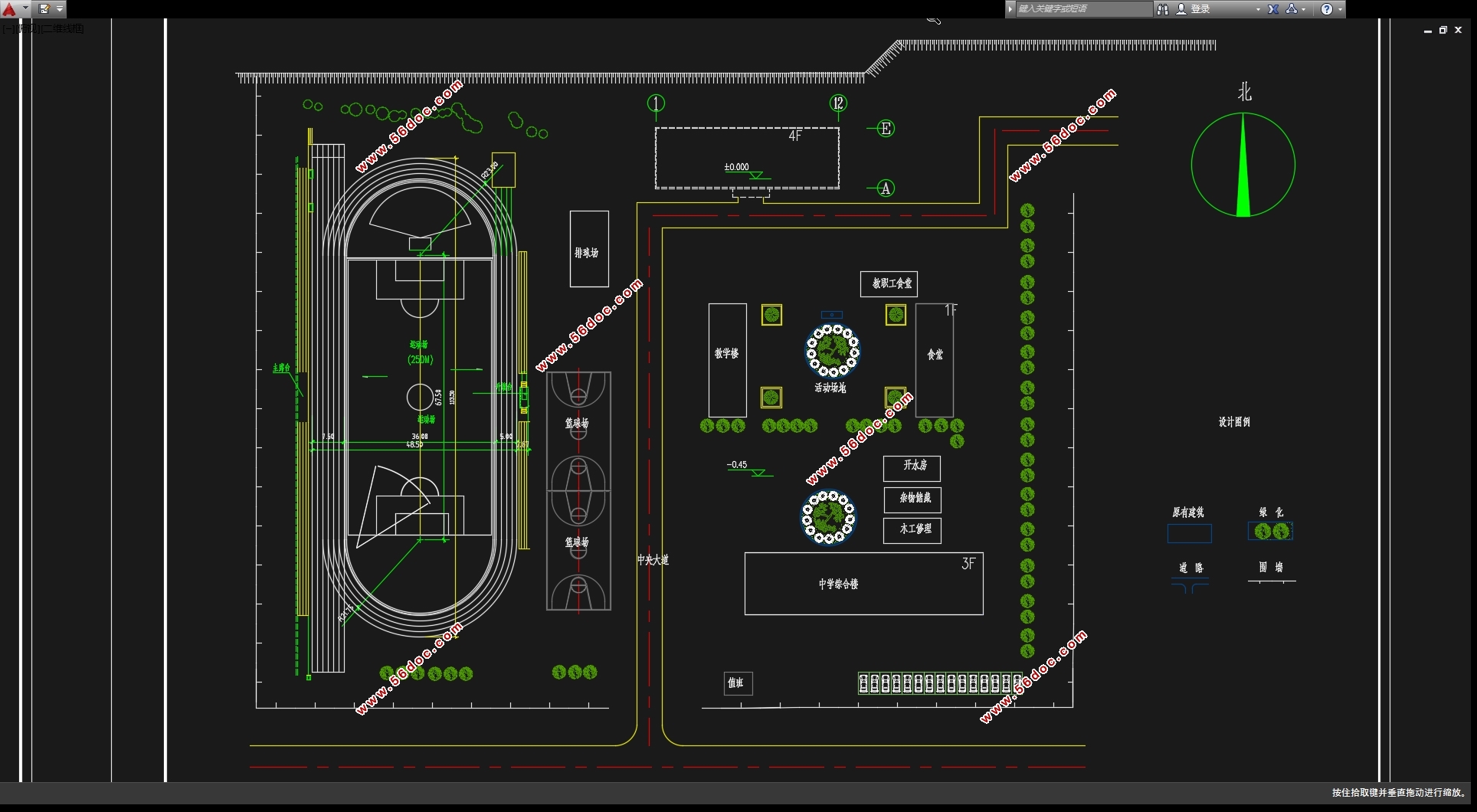Focus the keyword search input field
1477x812 pixels.
pos(1083,9)
